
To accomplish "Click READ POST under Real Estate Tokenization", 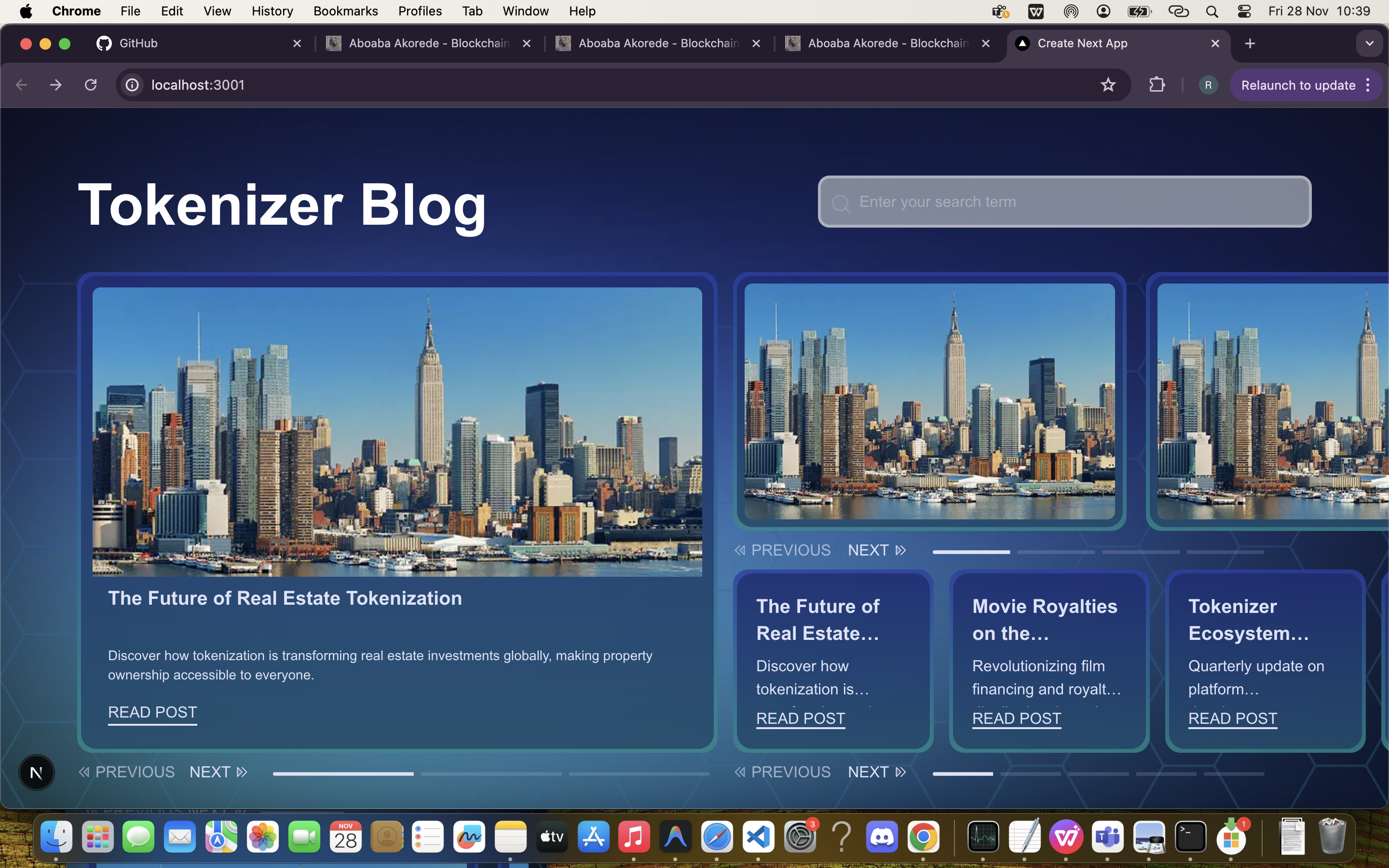I will coord(153,712).
